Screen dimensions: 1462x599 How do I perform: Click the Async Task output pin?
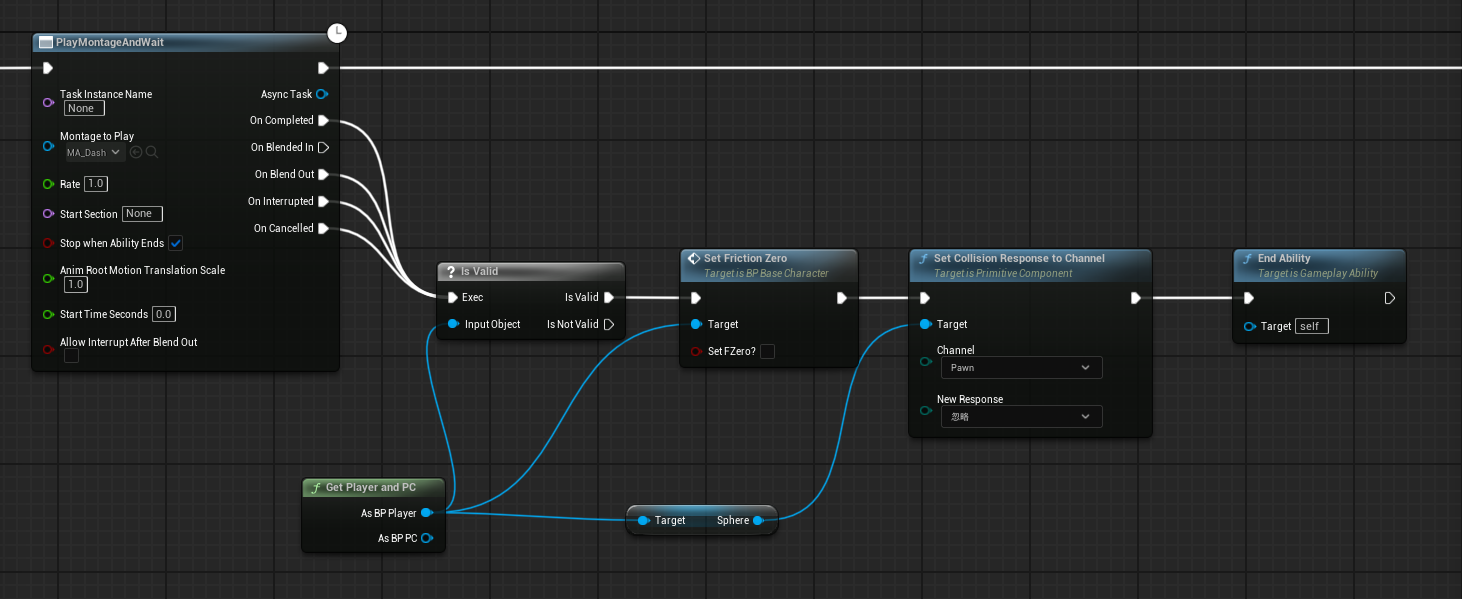click(x=322, y=94)
